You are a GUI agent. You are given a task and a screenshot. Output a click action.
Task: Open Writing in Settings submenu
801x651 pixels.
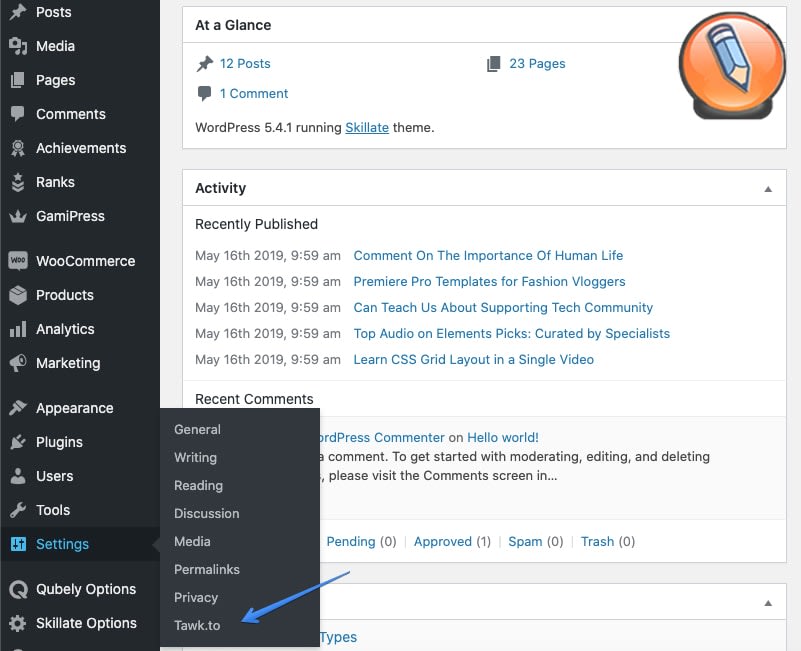point(195,457)
